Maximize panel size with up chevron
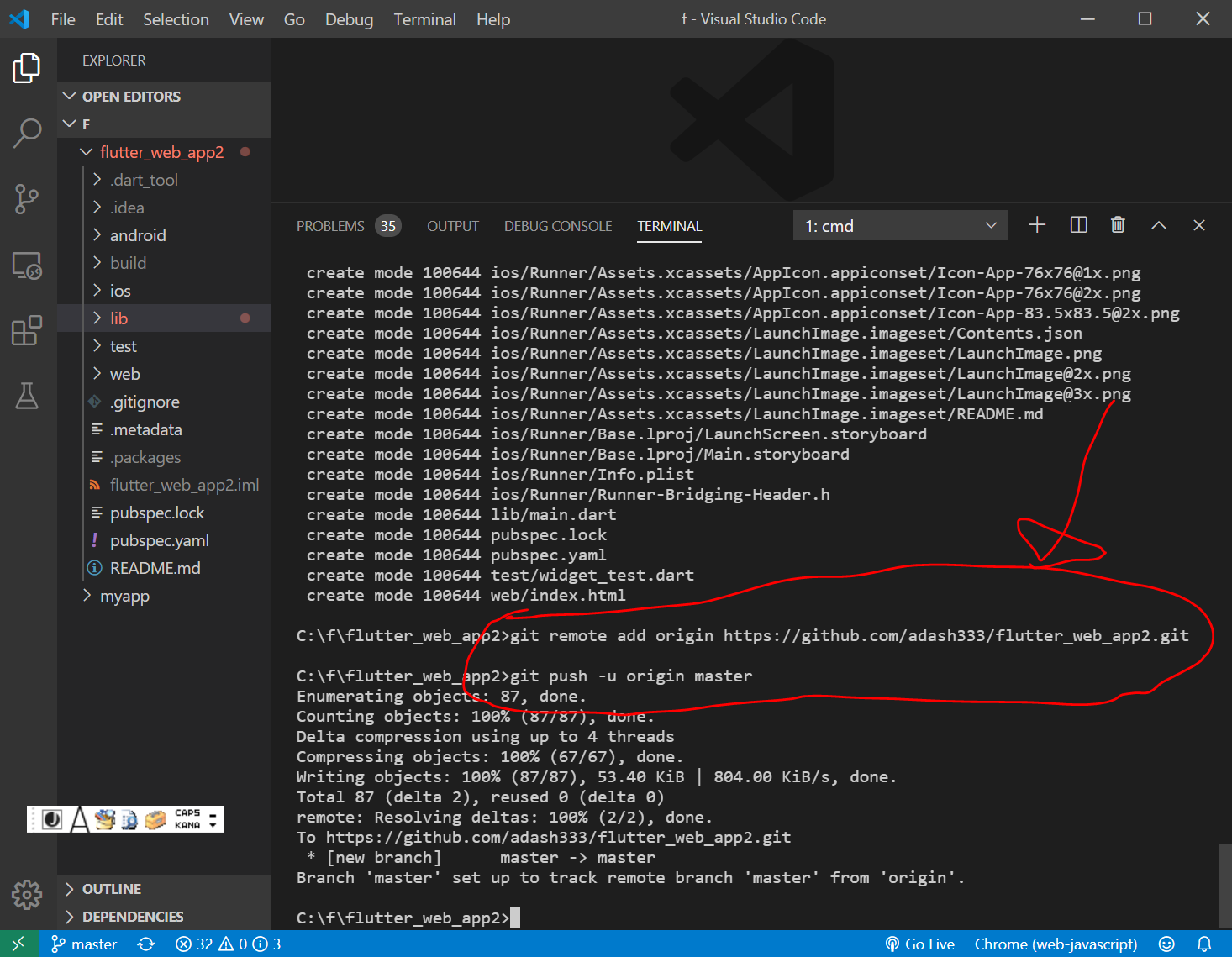Viewport: 1232px width, 957px height. [1159, 225]
